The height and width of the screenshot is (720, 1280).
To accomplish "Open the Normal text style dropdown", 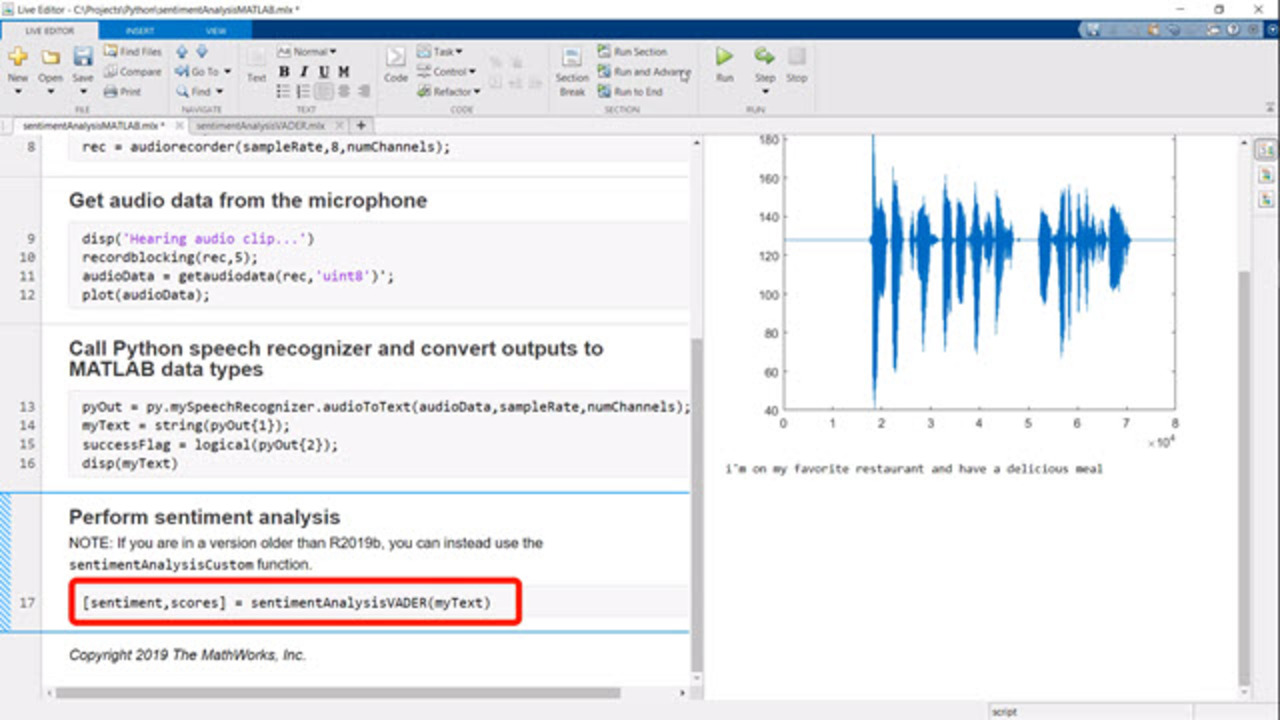I will click(313, 52).
